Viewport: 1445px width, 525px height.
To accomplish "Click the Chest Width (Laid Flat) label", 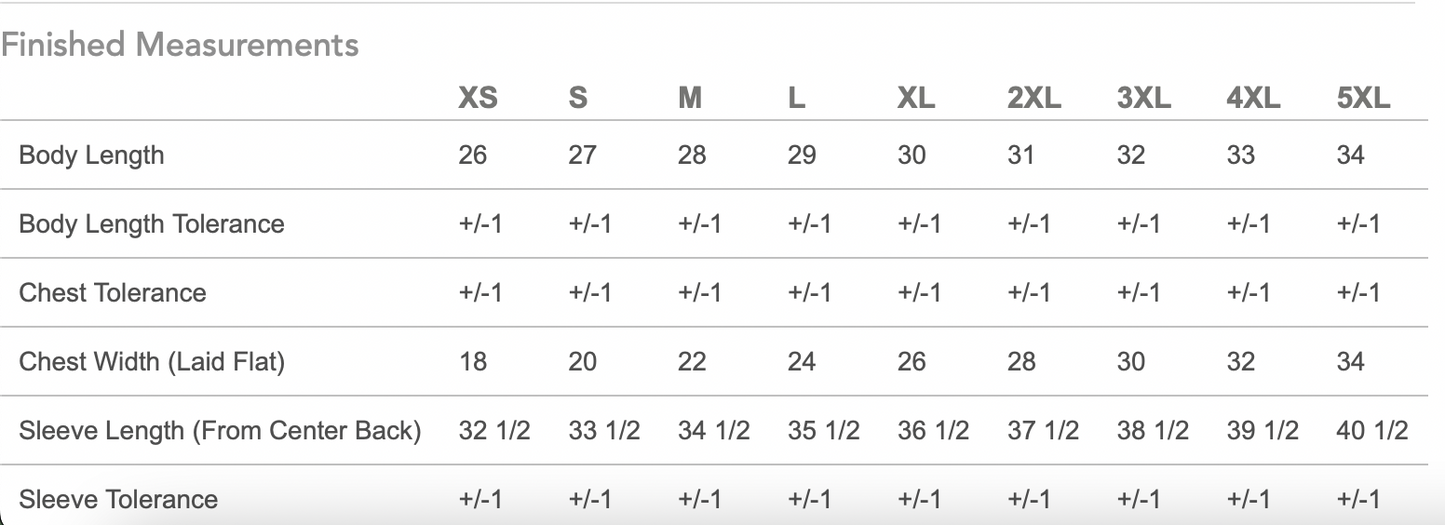I will point(151,361).
